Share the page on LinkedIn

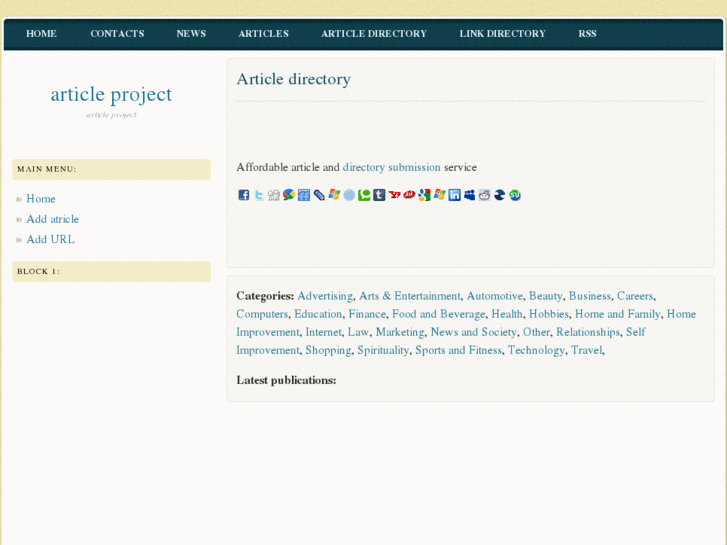[x=454, y=195]
